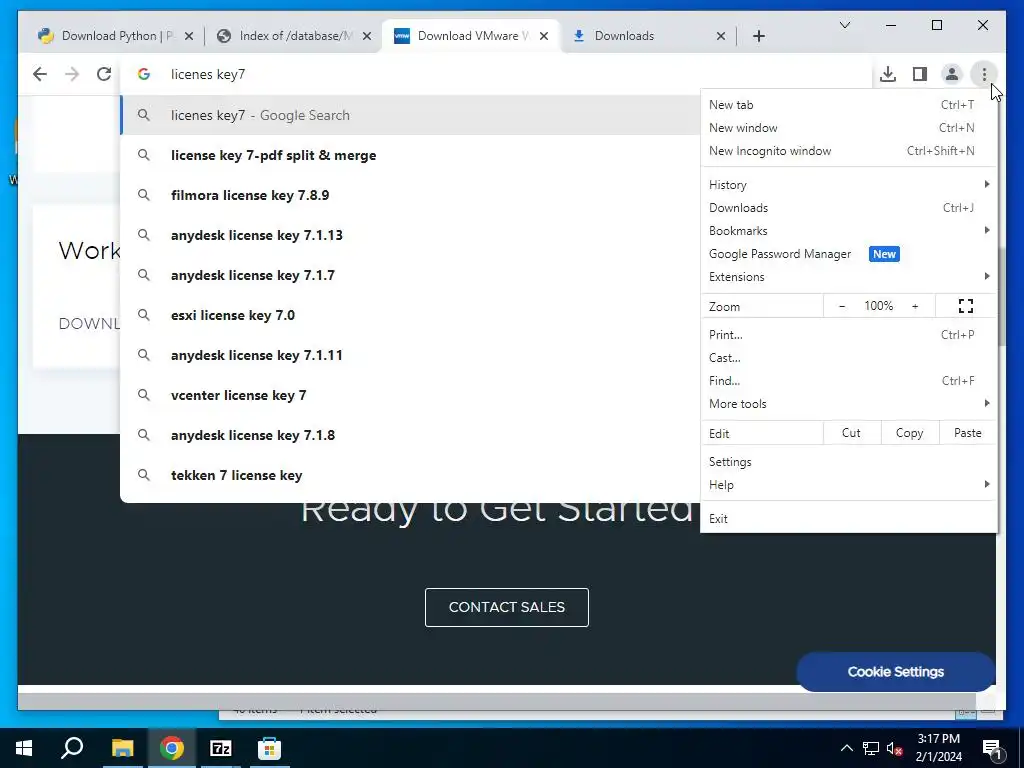Click Copy in the Edit row
The image size is (1024, 768).
[909, 433]
